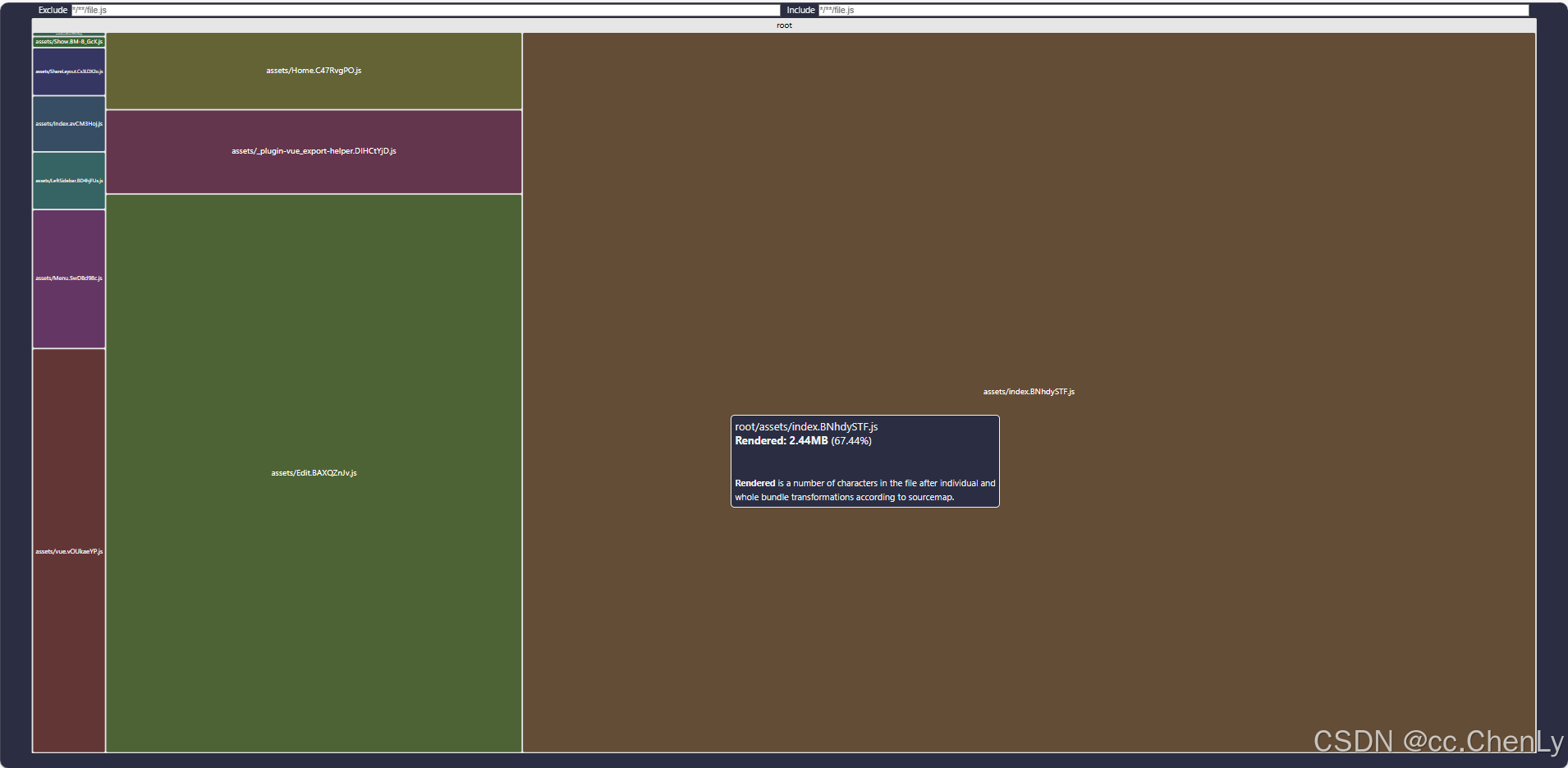Select the assets/Edit.BAXQZnJv.js treemap block

314,472
